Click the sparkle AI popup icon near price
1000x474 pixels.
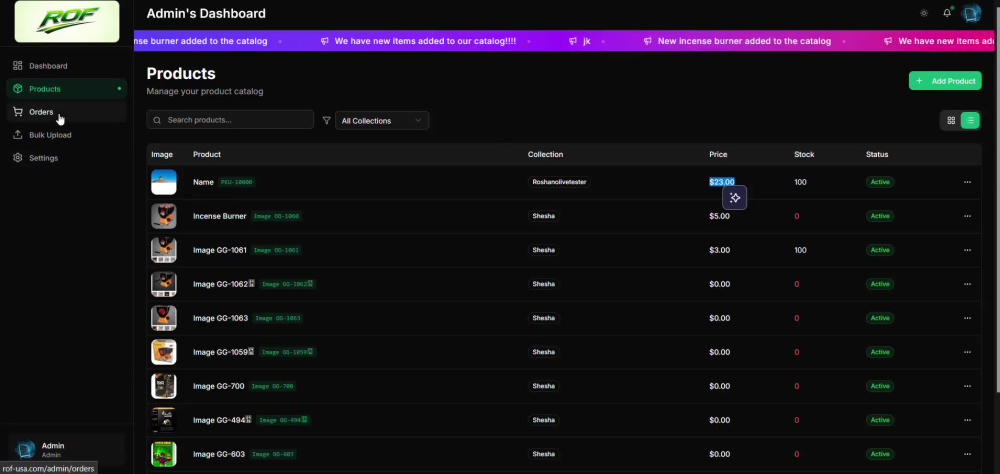pos(735,198)
